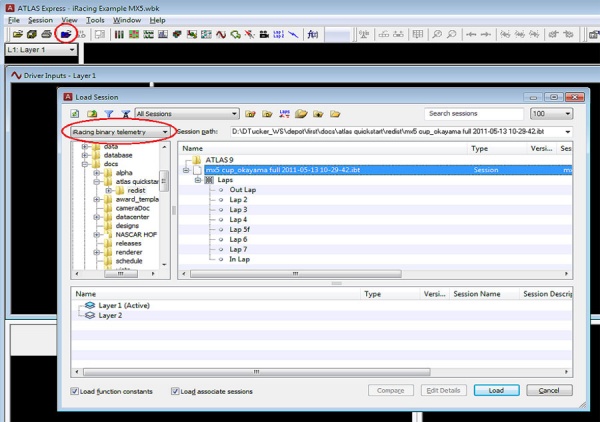600x422 pixels.
Task: Click the Load Session icon circled in the toolbar
Action: 65,34
